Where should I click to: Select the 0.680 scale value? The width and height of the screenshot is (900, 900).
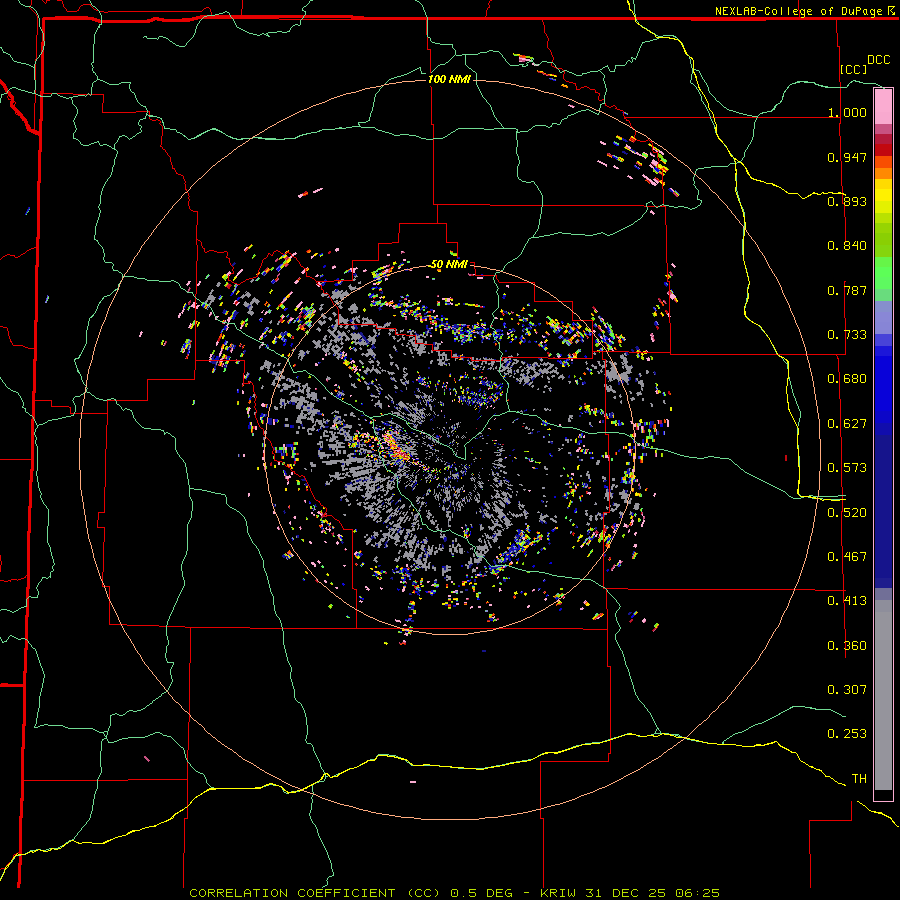pyautogui.click(x=847, y=379)
